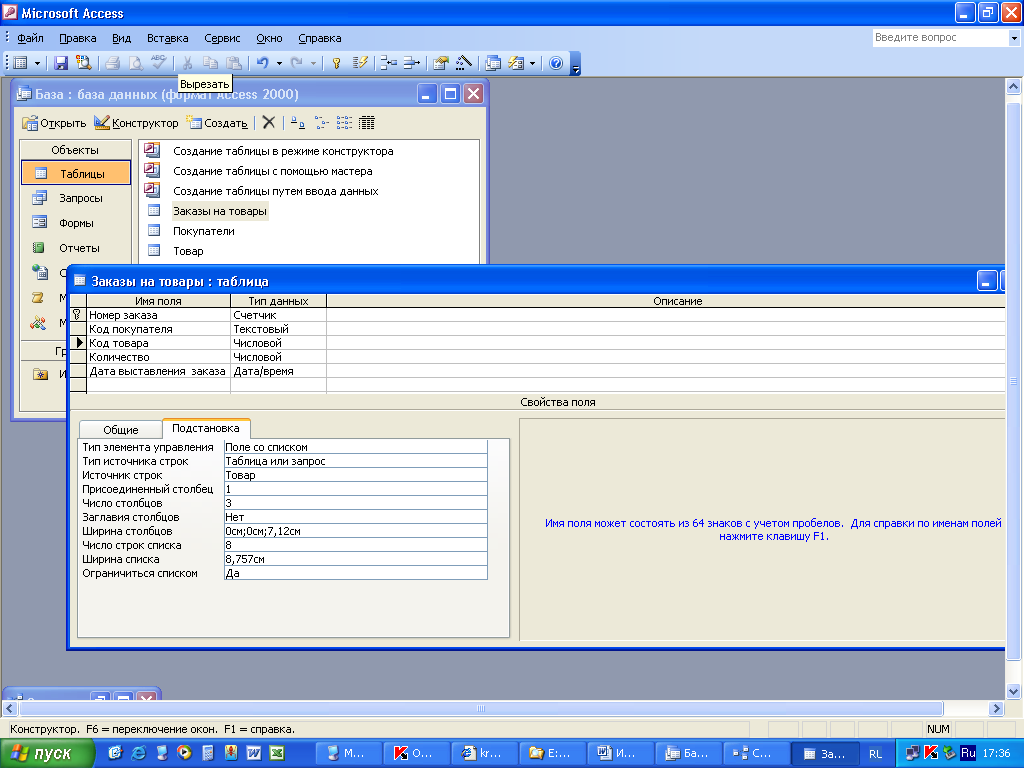
Task: Undo the last action with arrow icon
Action: [x=263, y=63]
